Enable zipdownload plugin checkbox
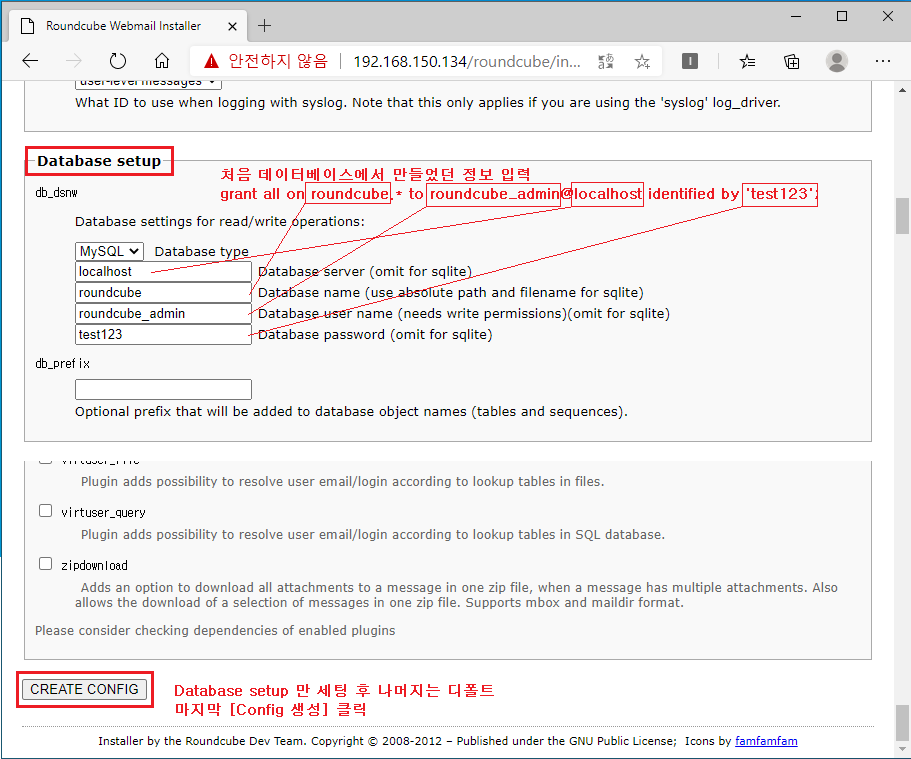 click(45, 564)
